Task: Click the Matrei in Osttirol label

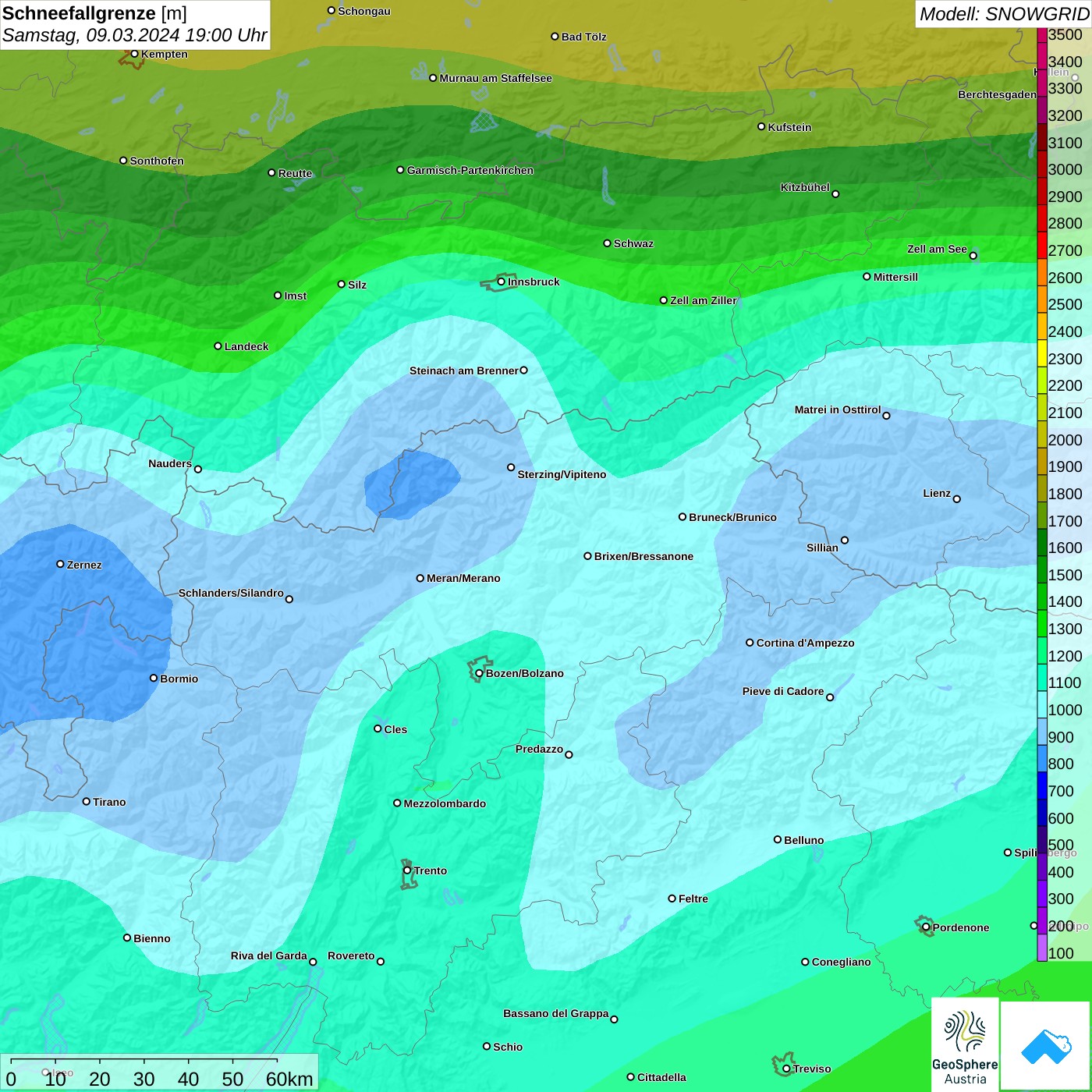Action: [838, 409]
